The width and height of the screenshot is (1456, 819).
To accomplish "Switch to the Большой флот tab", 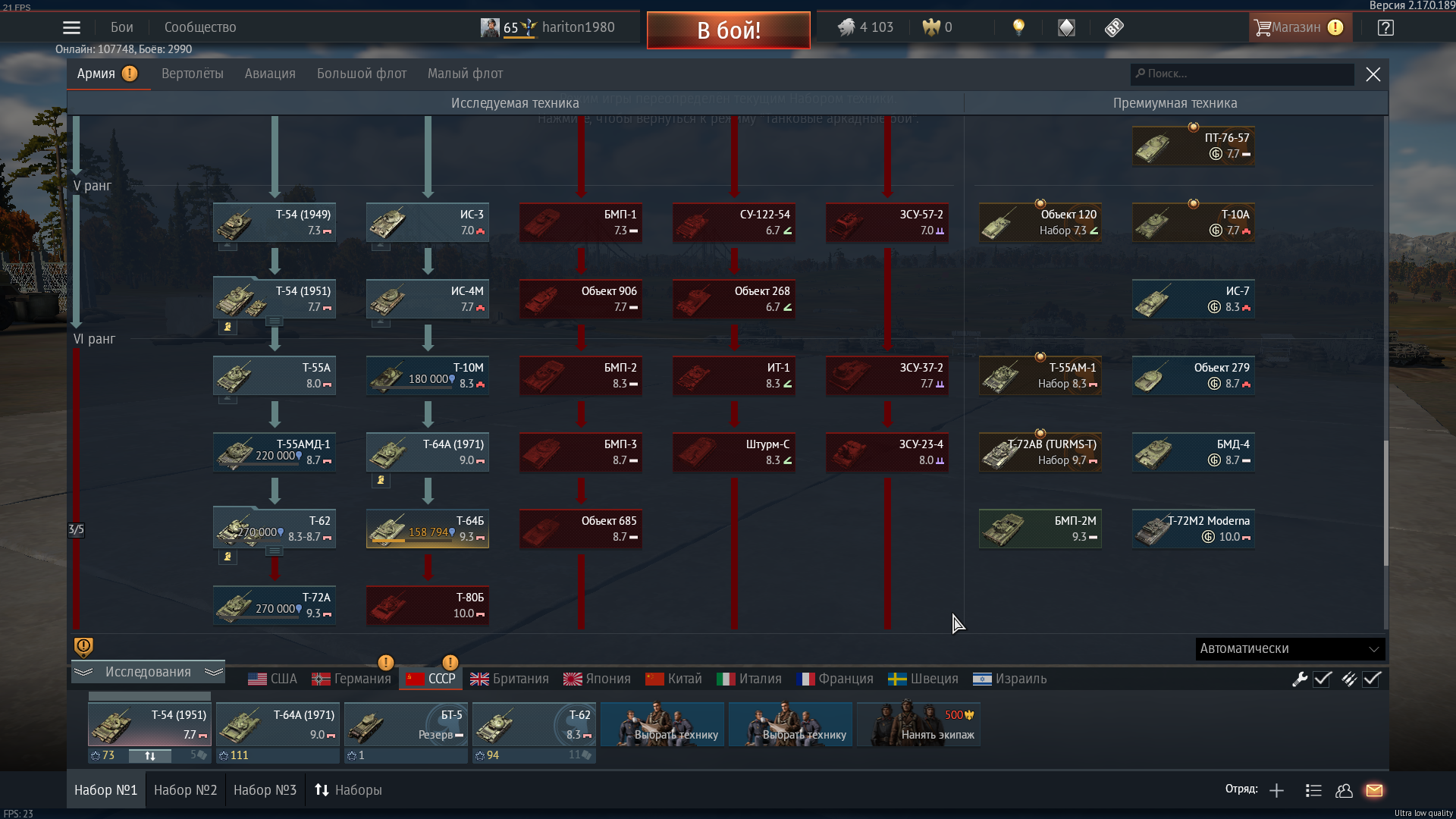I will 362,74.
